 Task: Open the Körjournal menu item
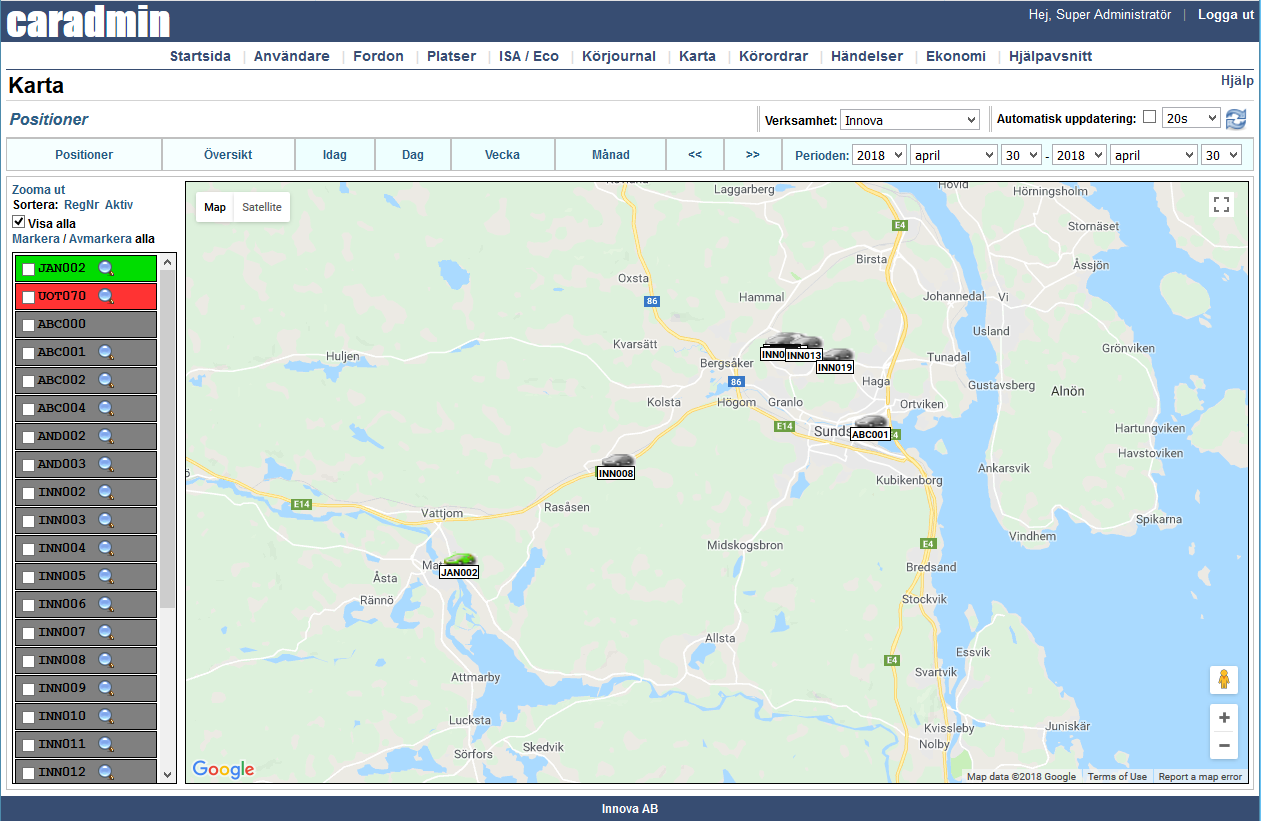[x=619, y=56]
